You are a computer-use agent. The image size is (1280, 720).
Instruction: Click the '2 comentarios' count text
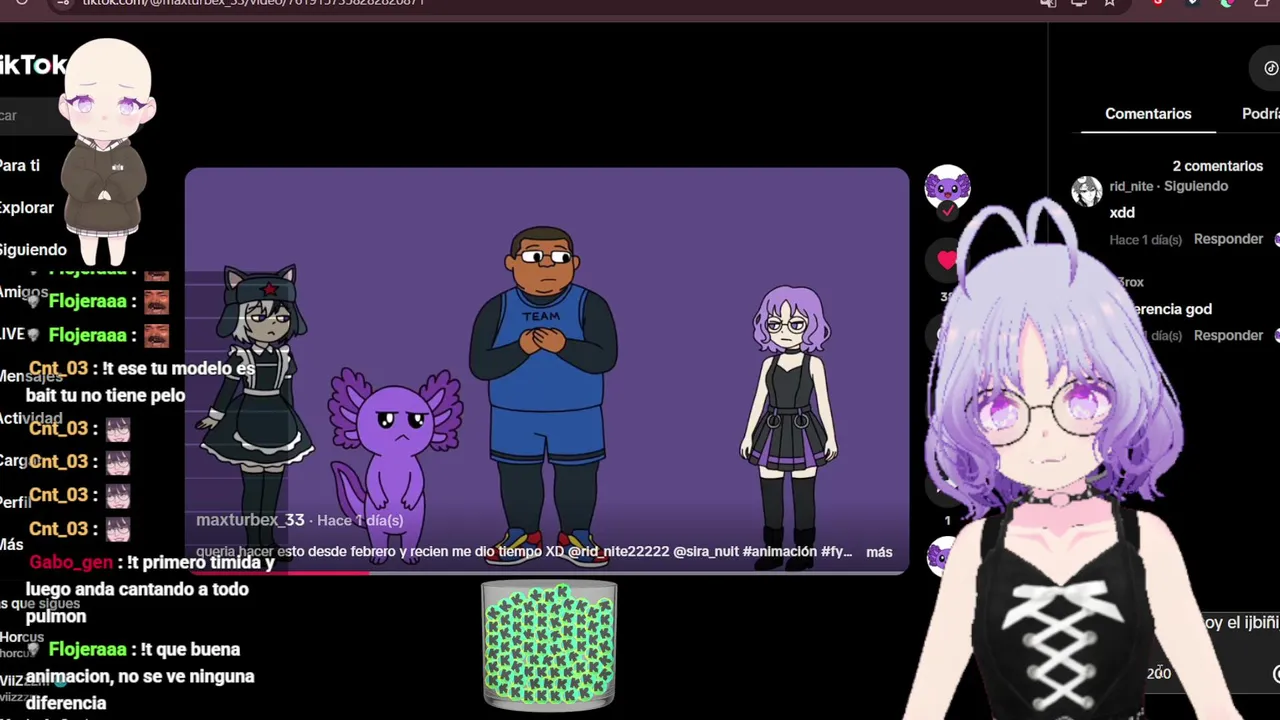click(x=1217, y=166)
